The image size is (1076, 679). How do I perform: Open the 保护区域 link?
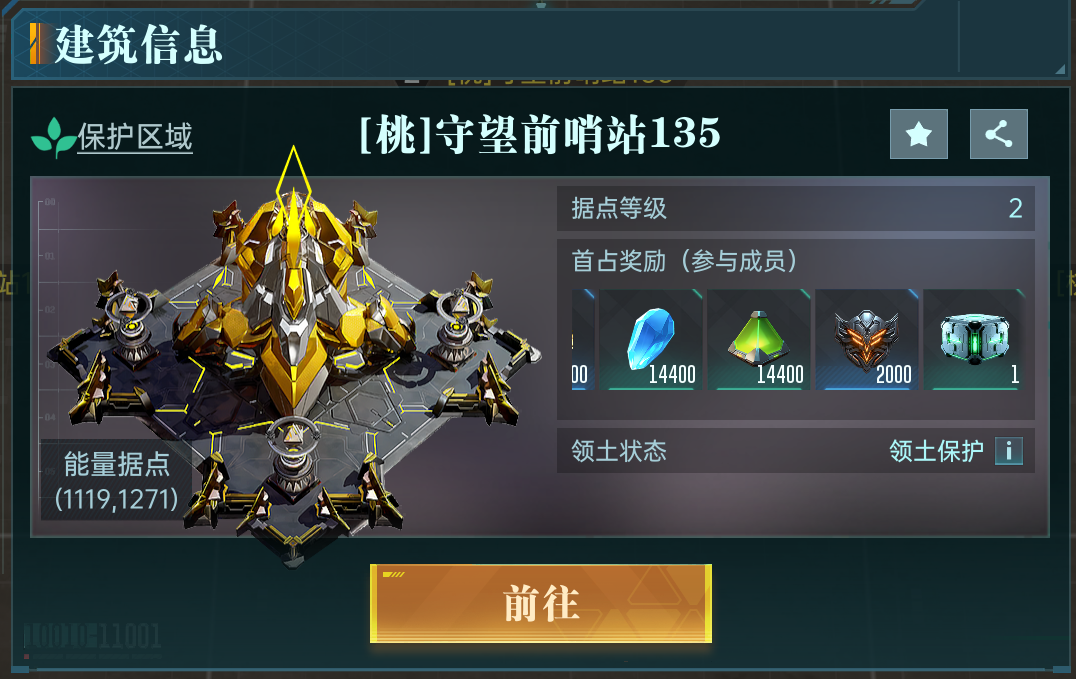[x=134, y=137]
